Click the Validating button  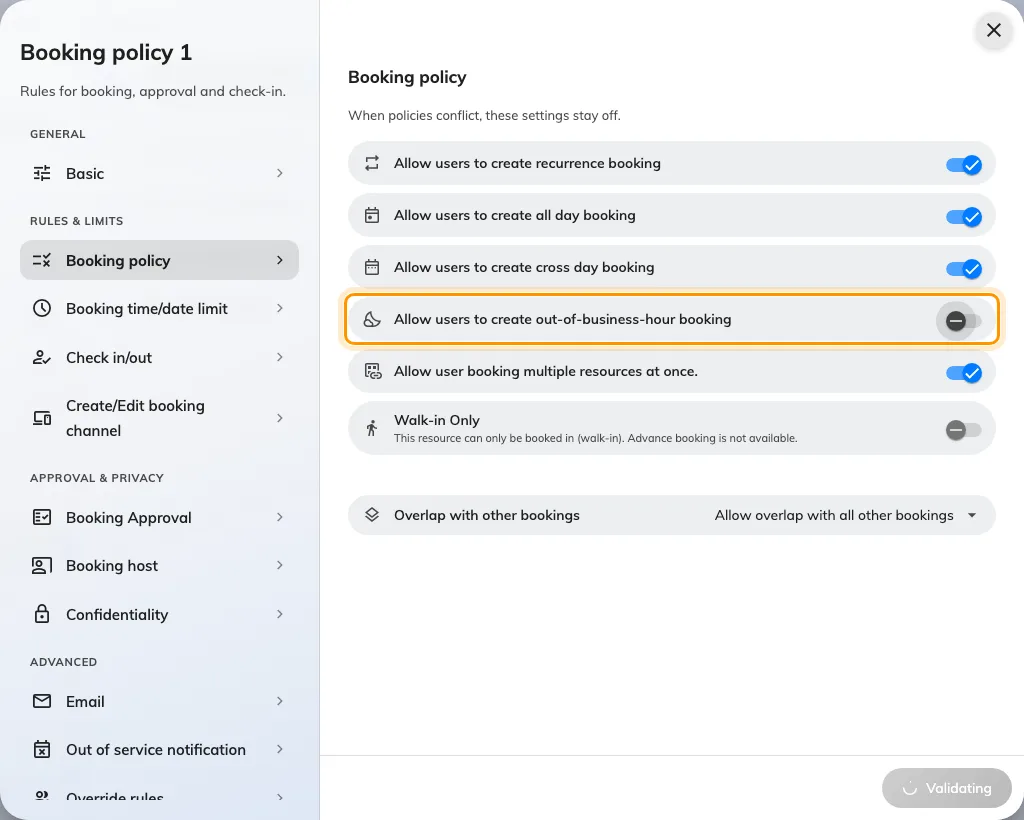tap(946, 788)
